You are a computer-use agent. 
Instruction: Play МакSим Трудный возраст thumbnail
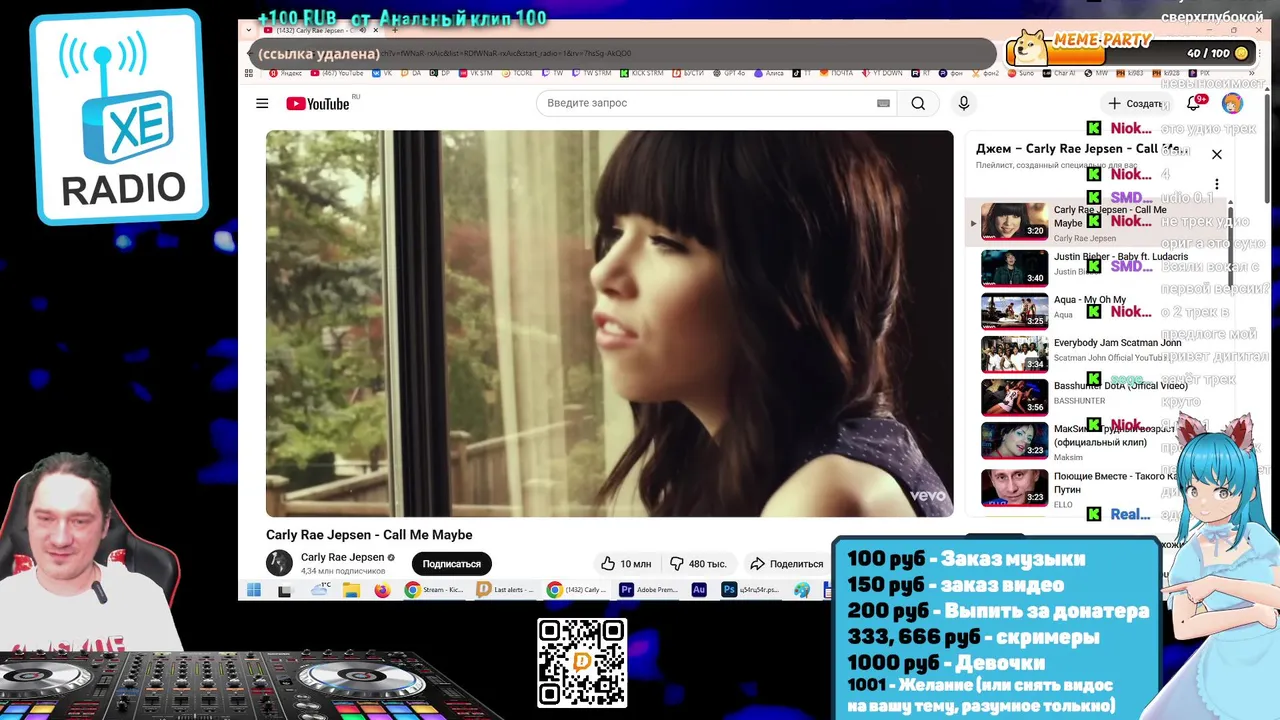click(1014, 440)
